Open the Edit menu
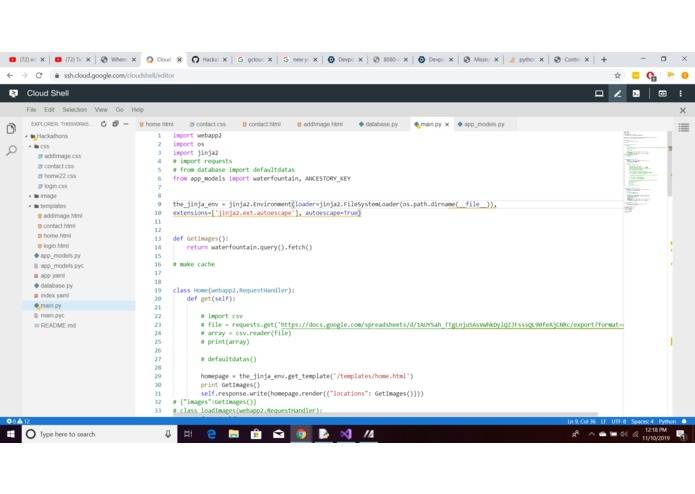The image size is (695, 494). [49, 110]
